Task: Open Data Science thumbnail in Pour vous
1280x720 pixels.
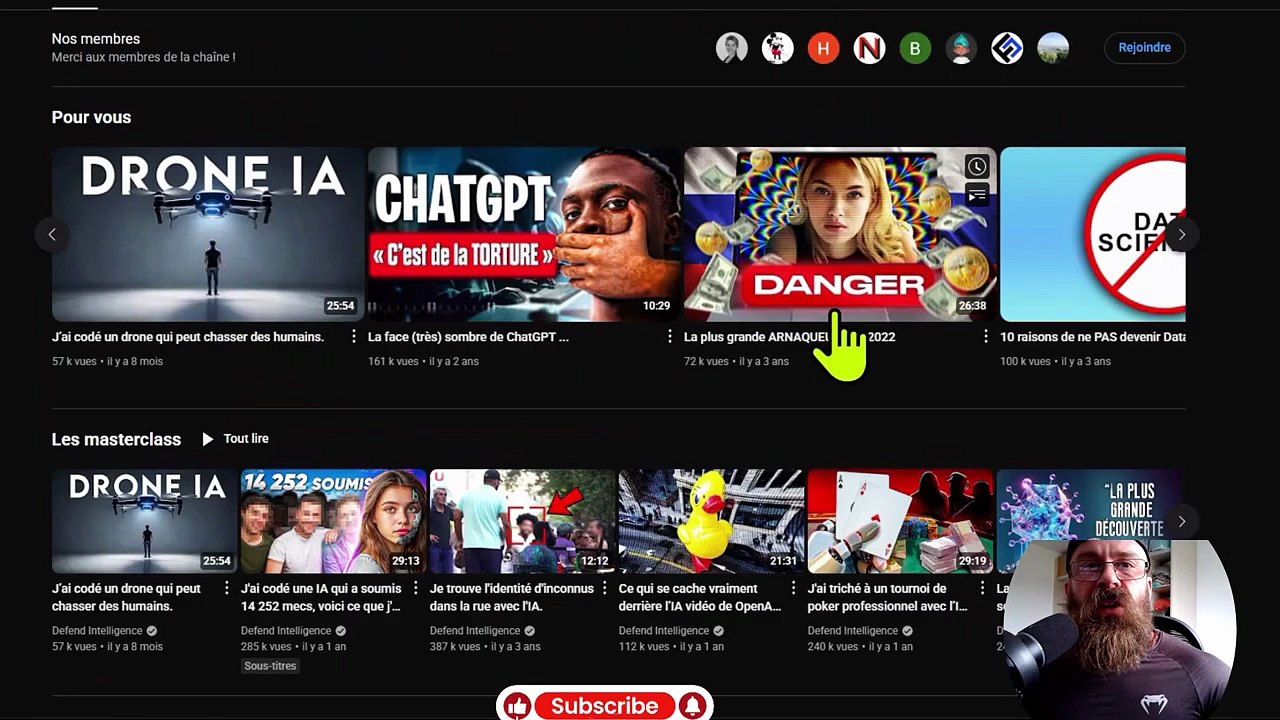Action: pyautogui.click(x=1093, y=234)
